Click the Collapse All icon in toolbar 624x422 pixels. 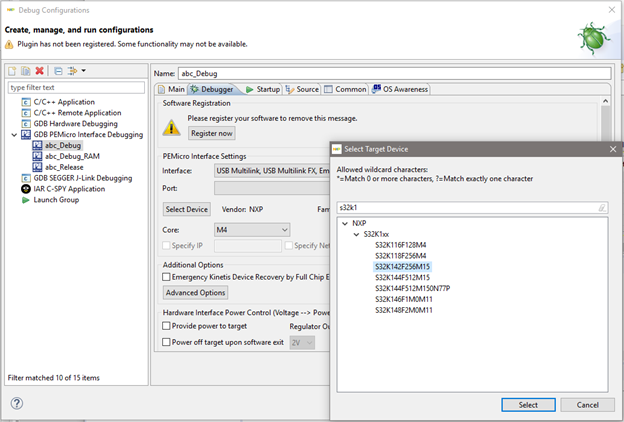click(x=58, y=71)
